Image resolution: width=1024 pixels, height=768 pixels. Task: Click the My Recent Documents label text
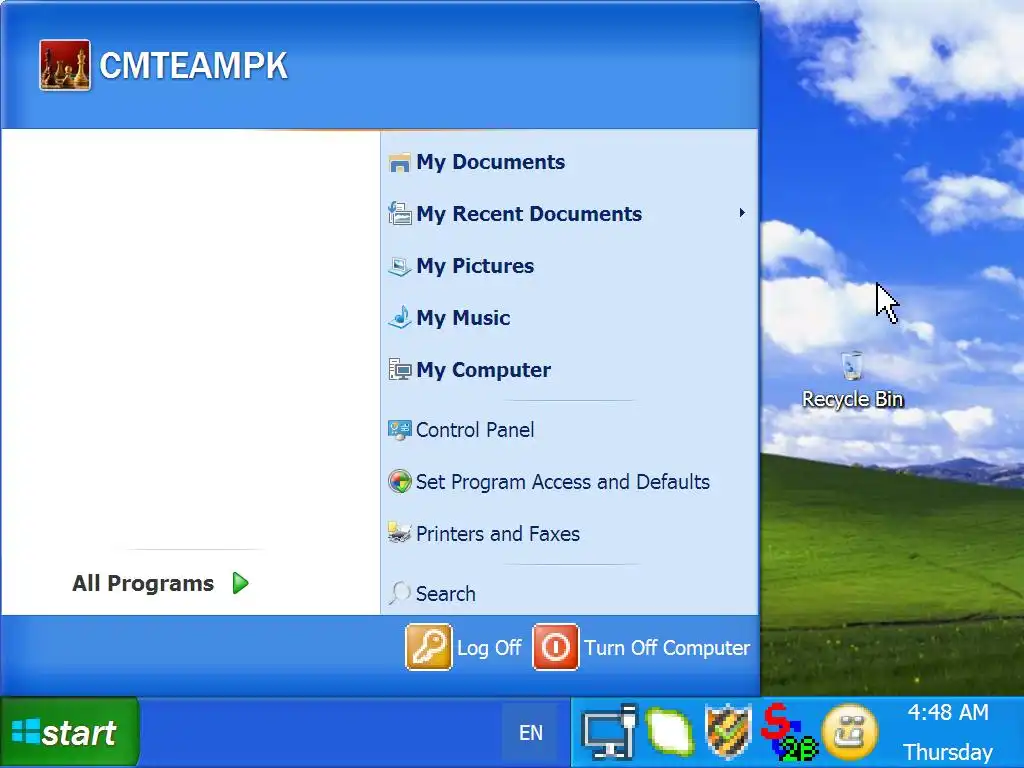tap(529, 214)
